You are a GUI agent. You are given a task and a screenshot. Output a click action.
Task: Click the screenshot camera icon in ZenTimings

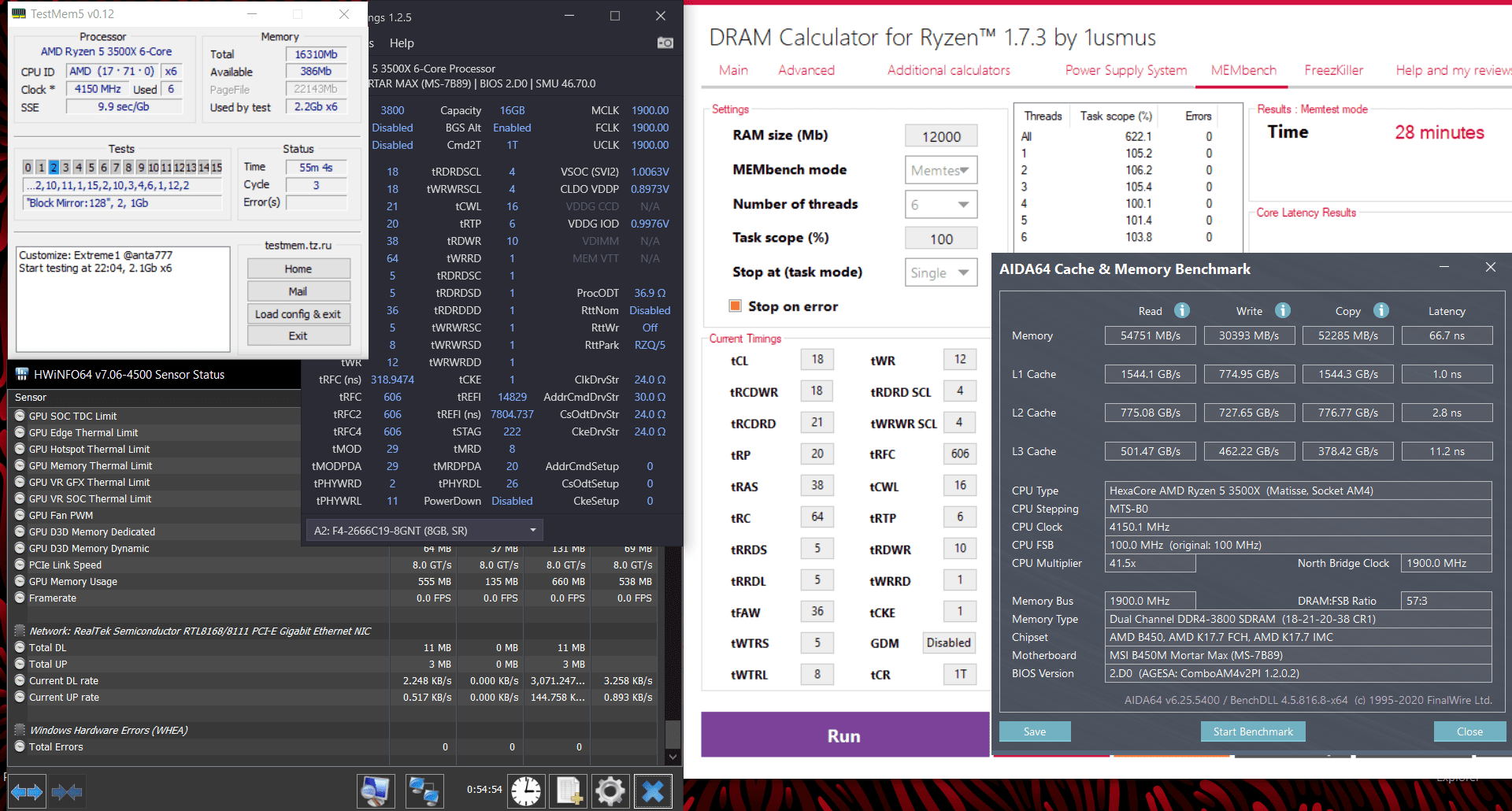[665, 43]
